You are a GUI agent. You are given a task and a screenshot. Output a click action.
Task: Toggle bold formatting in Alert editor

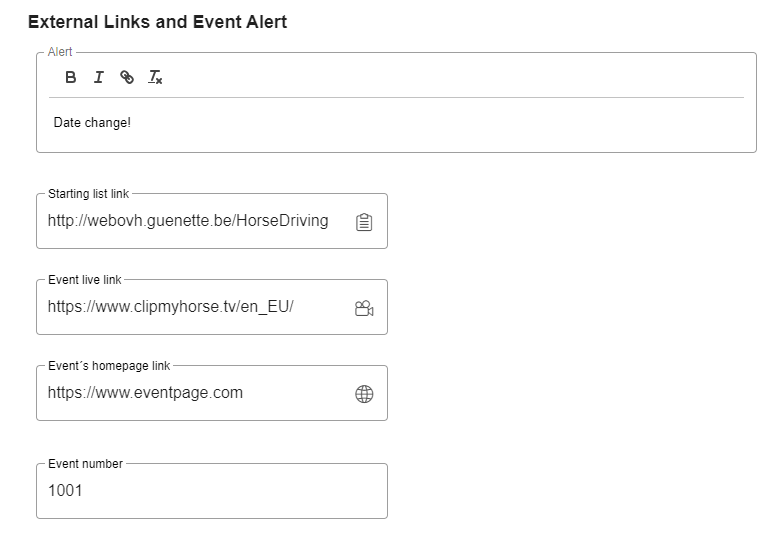[71, 77]
